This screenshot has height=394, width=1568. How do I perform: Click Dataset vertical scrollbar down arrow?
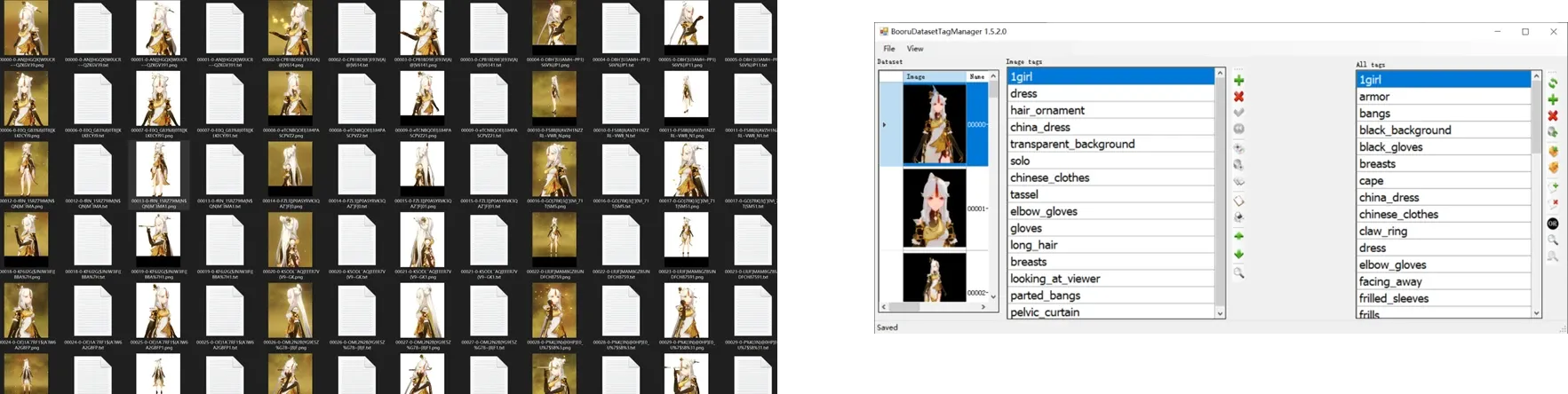coord(993,296)
